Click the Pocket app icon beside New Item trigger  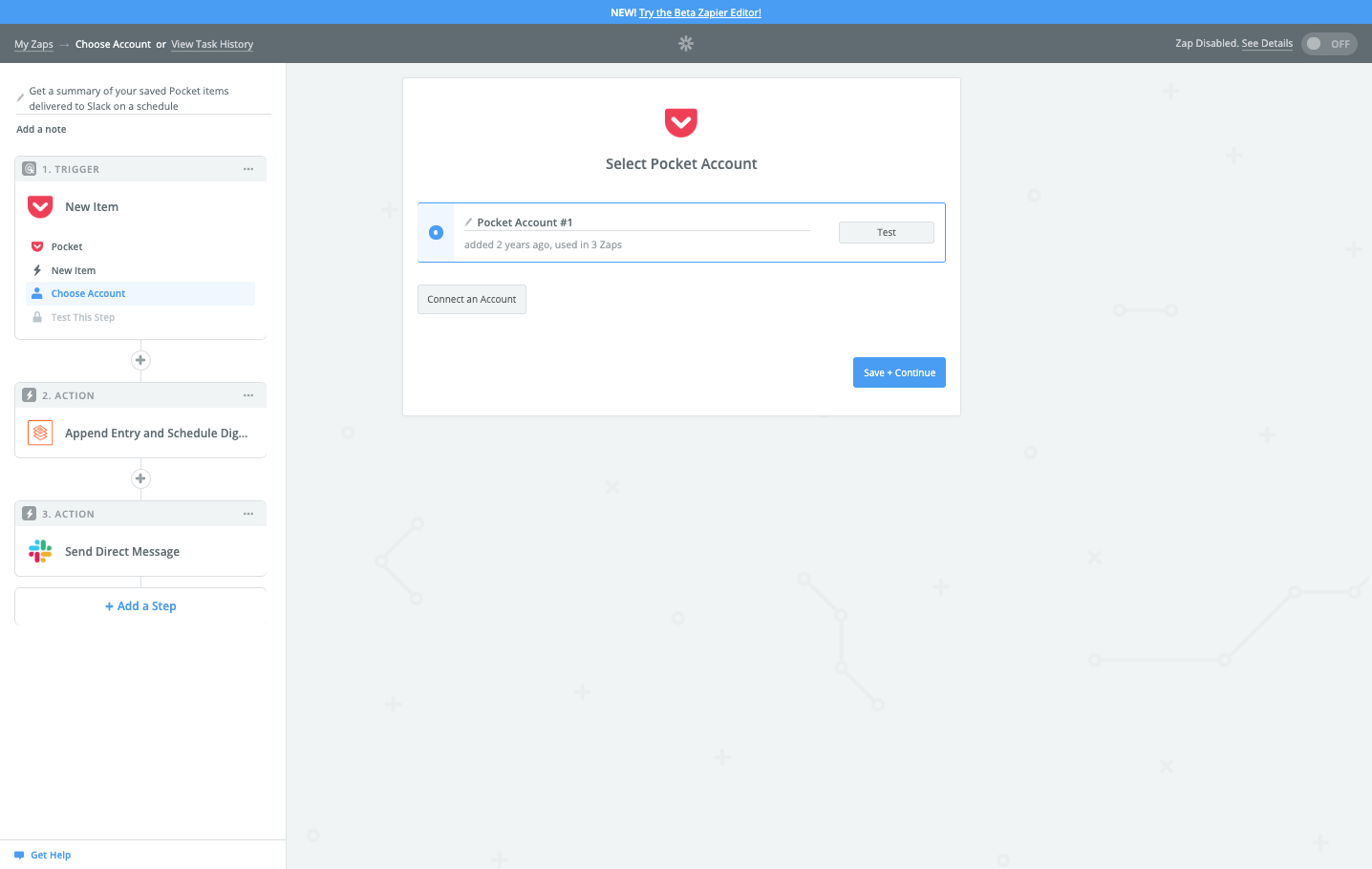40,206
